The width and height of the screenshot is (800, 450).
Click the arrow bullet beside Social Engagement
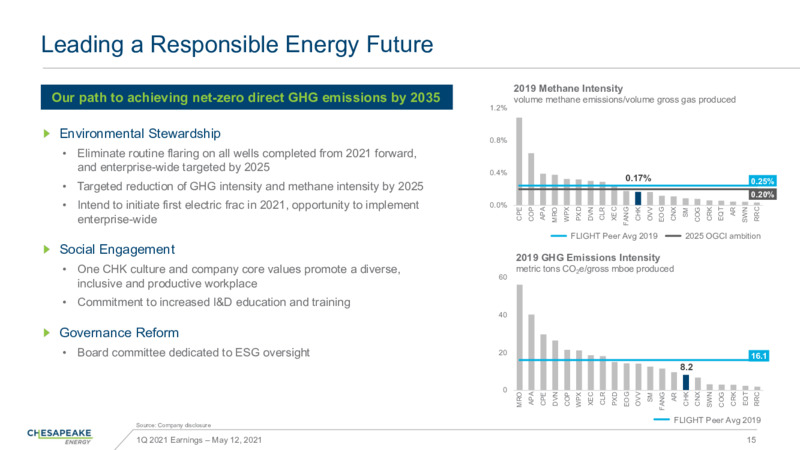click(x=47, y=249)
